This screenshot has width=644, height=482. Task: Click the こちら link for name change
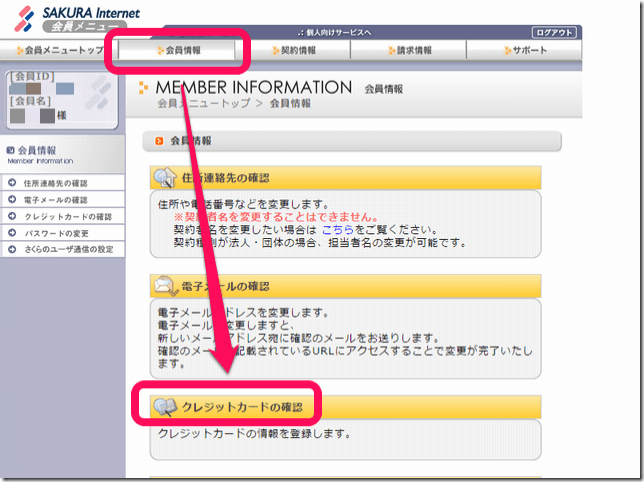337,229
